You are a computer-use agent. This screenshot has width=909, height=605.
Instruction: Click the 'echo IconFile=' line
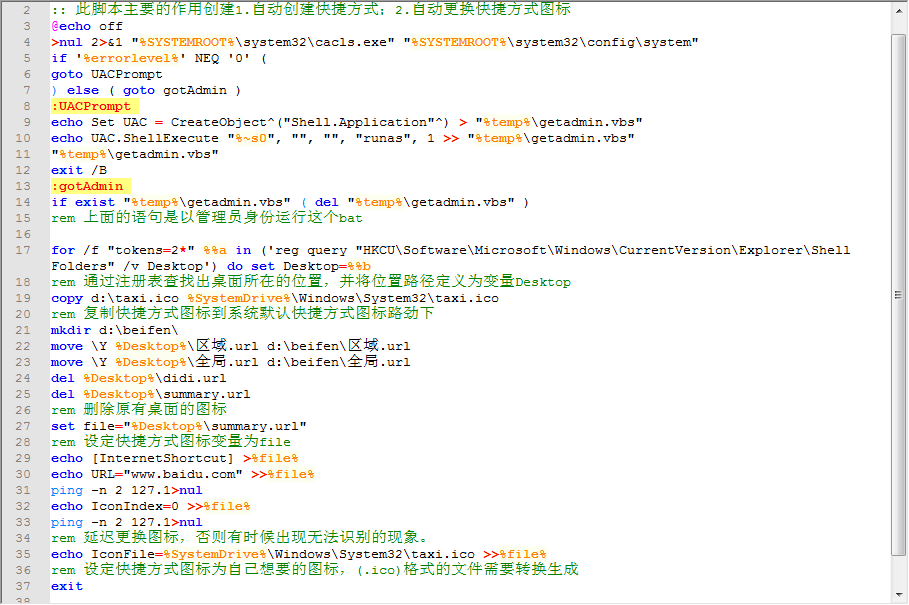(299, 555)
